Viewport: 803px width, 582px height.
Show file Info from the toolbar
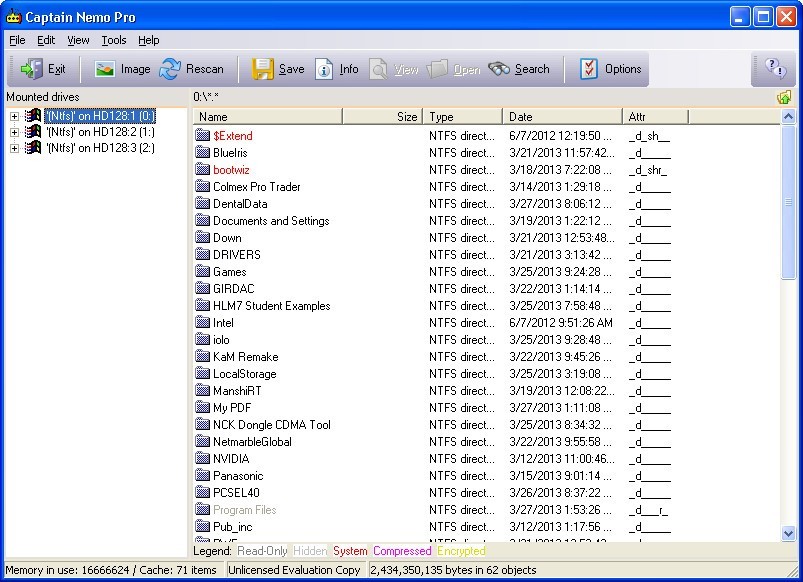[x=324, y=69]
